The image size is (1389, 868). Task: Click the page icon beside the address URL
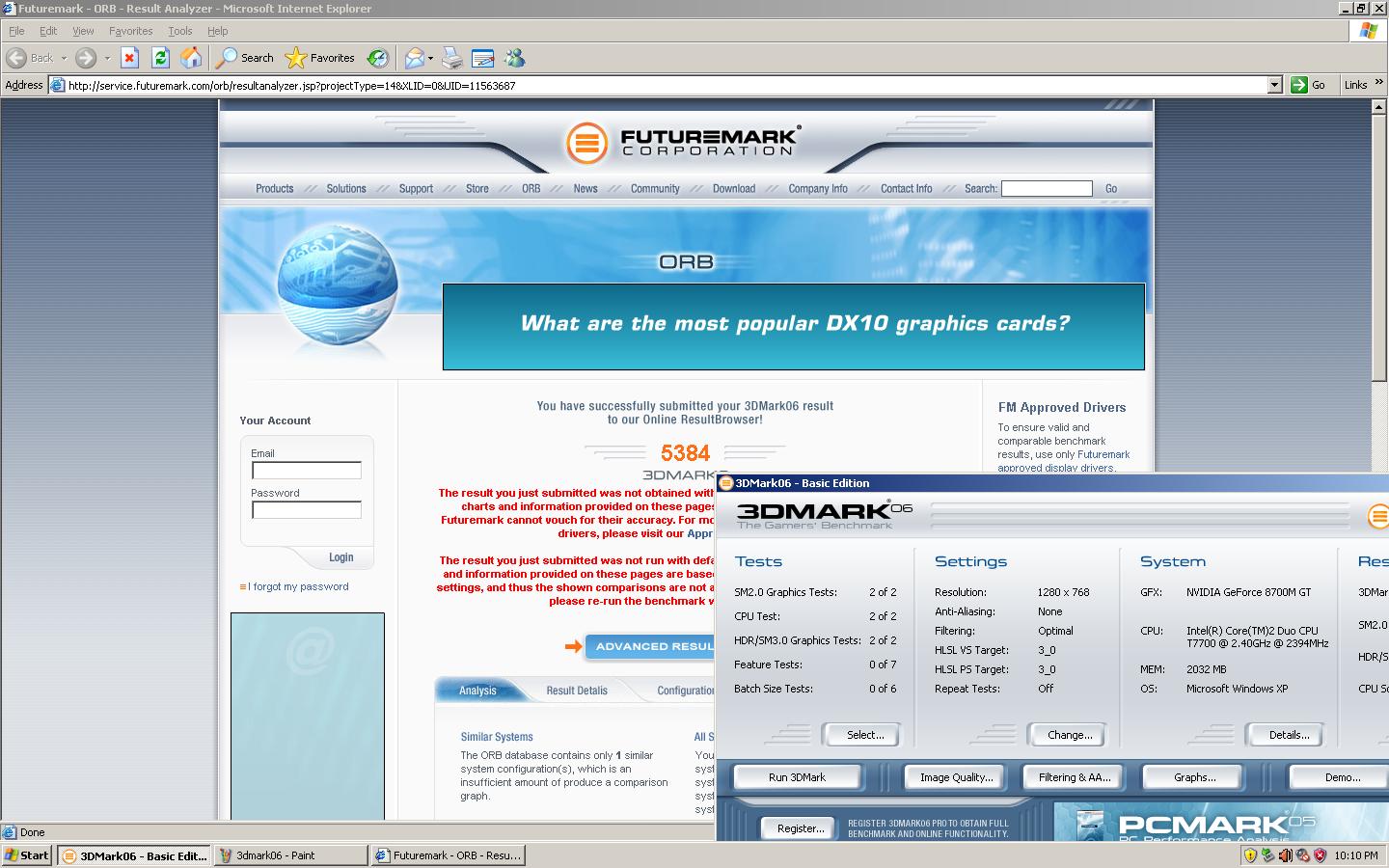coord(58,85)
